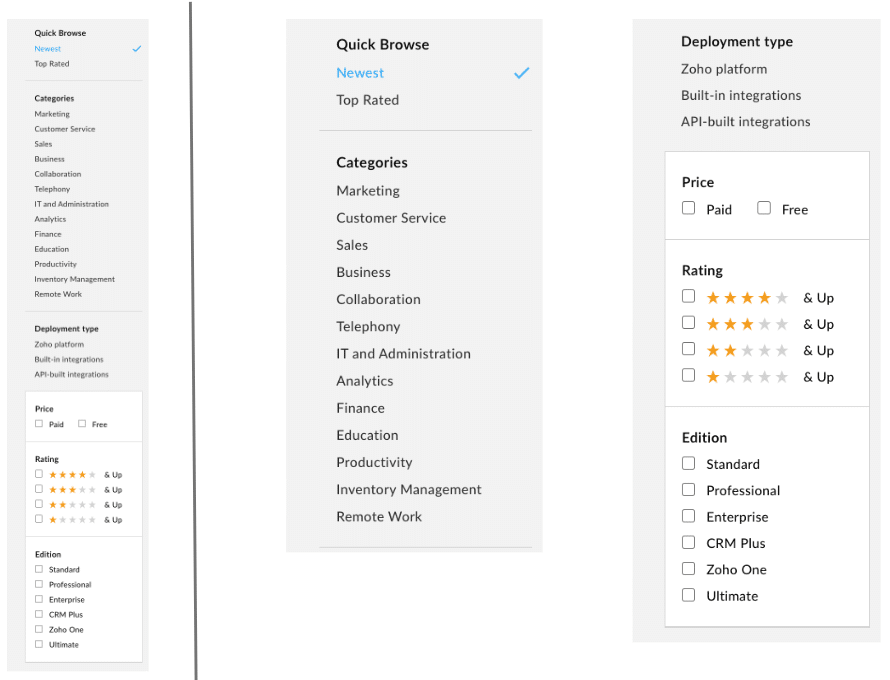The height and width of the screenshot is (680, 890).
Task: Select Built-in integrations in large Deployment type
Action: pyautogui.click(x=741, y=95)
